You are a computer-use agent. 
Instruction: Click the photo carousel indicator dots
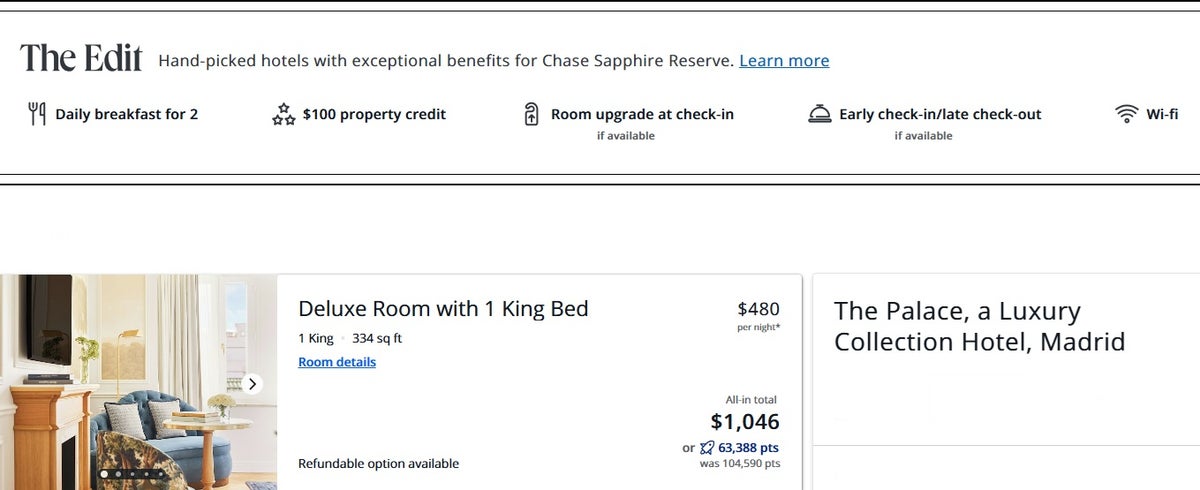[131, 473]
